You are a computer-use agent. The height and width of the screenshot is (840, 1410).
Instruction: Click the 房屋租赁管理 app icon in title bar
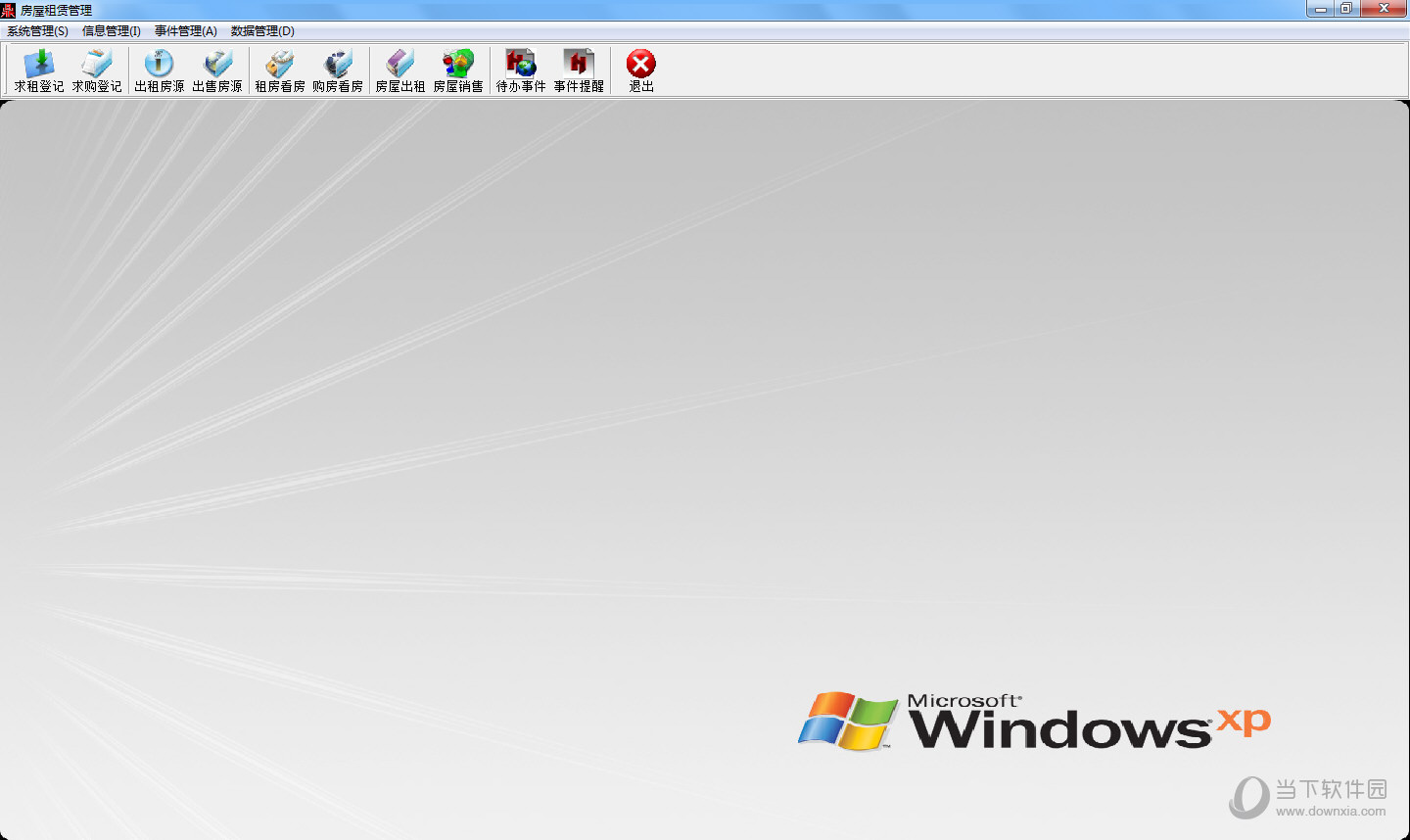click(x=9, y=10)
